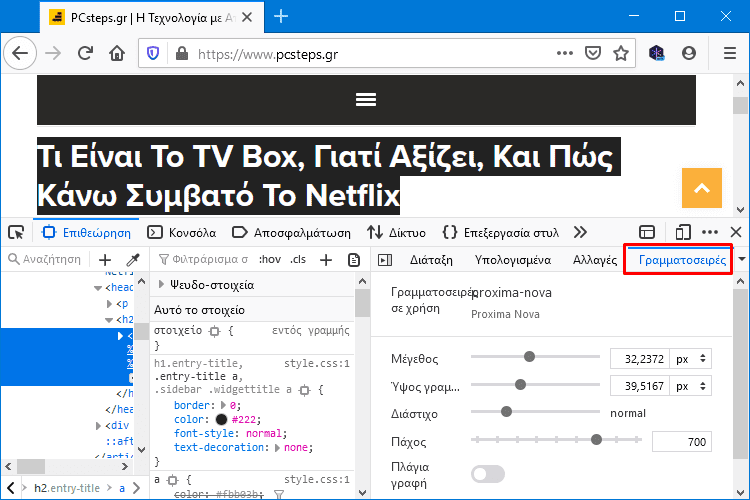
Task: Click the TV Box article headline link
Action: 329,176
